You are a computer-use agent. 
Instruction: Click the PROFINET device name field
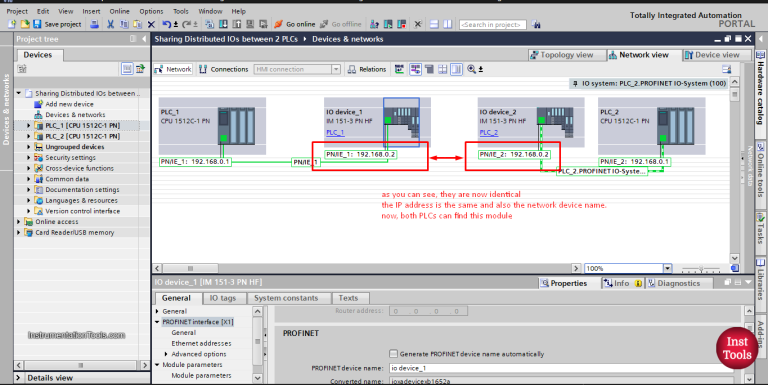(561, 368)
